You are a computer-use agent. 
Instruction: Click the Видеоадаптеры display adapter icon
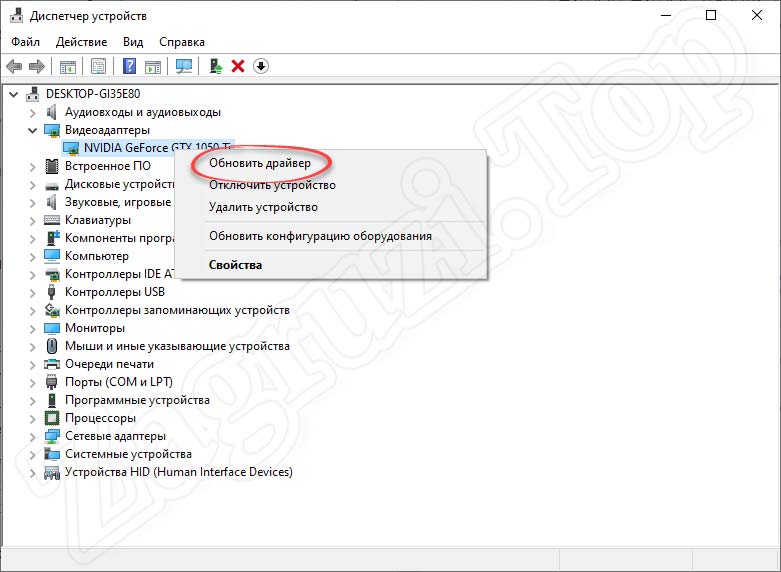point(52,130)
